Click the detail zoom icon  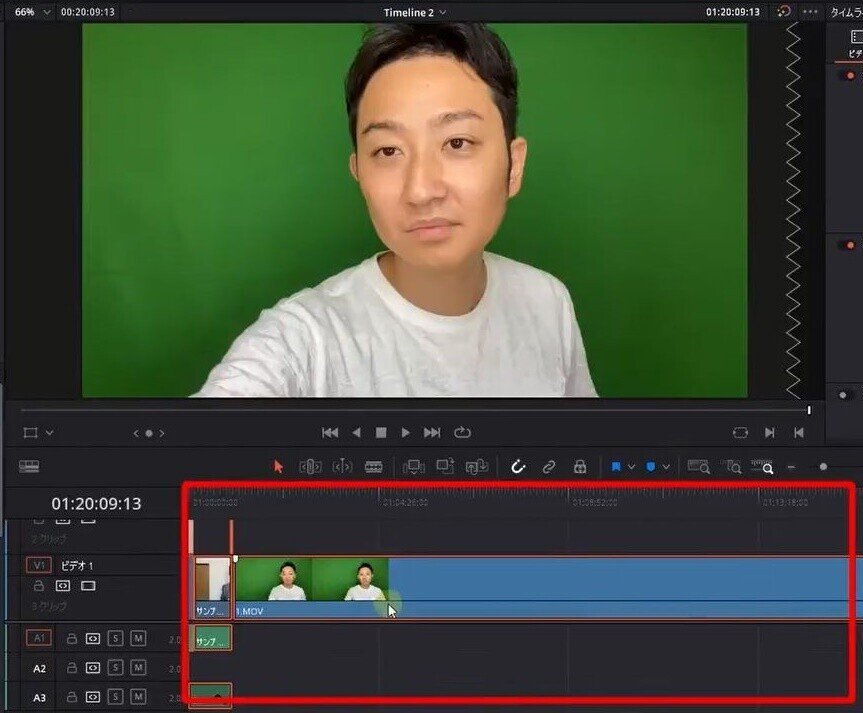click(733, 467)
